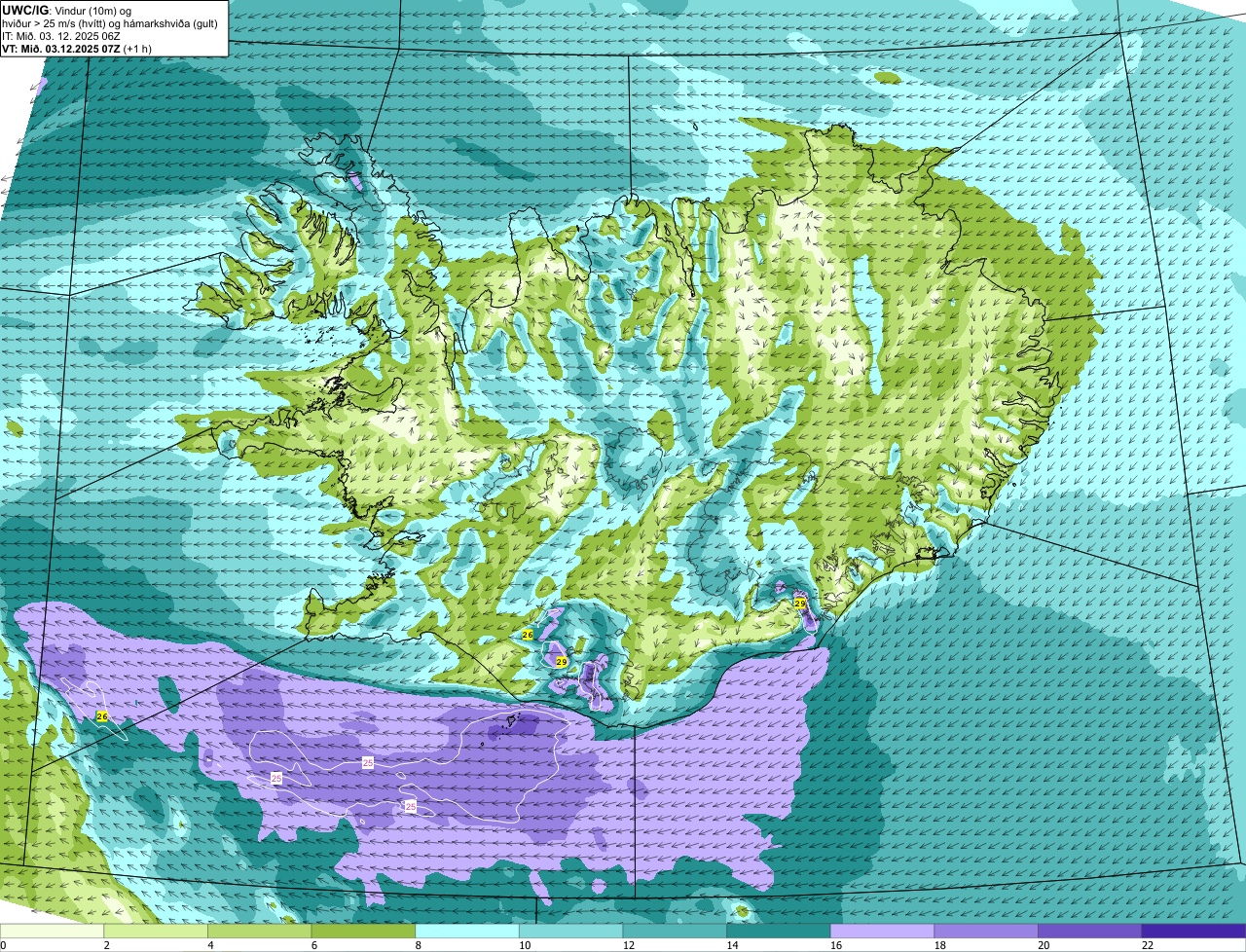The height and width of the screenshot is (952, 1246).
Task: Select the legend swatch between 6 and 8
Action: pyautogui.click(x=363, y=931)
